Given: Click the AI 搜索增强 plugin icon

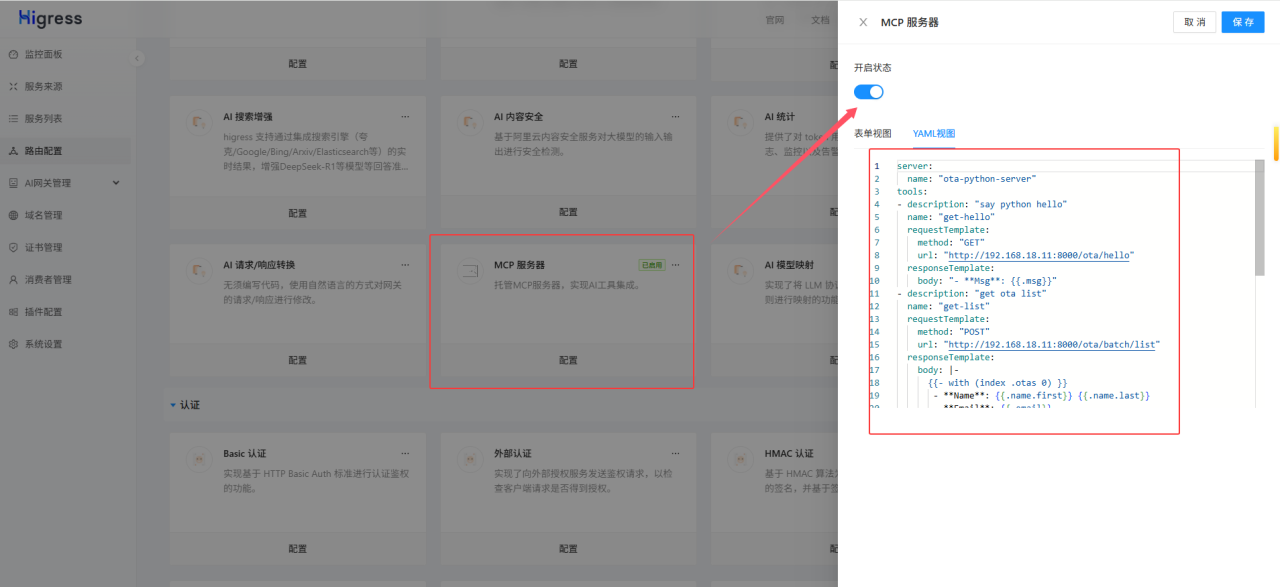Looking at the screenshot, I should click(198, 122).
